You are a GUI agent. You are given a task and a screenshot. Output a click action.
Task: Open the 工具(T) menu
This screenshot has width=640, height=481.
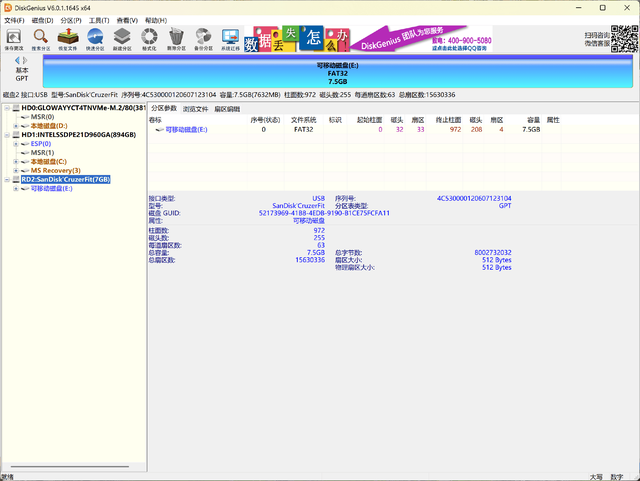tap(99, 20)
